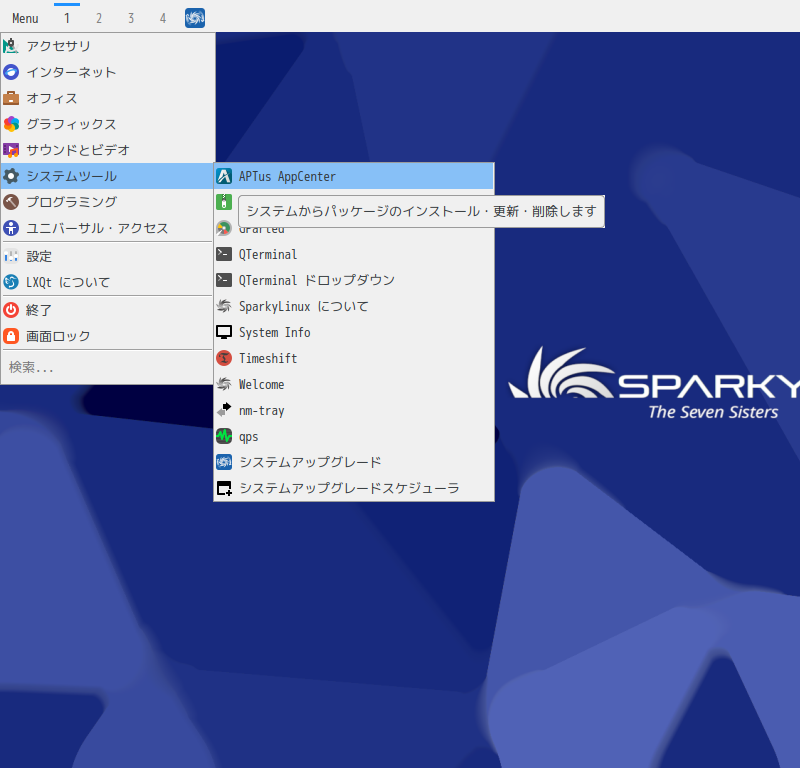Click the オフィス briefcase icon

coord(11,98)
